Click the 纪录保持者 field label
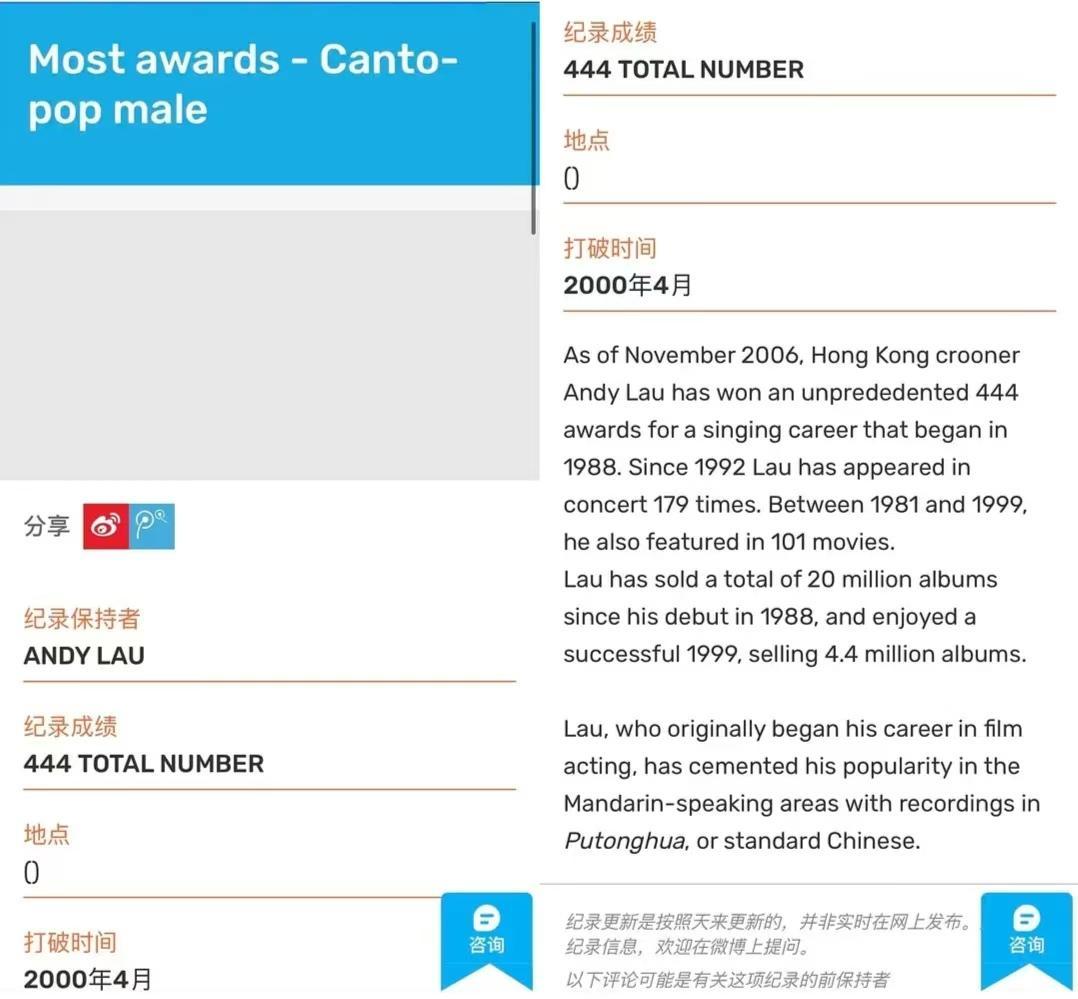 point(81,619)
